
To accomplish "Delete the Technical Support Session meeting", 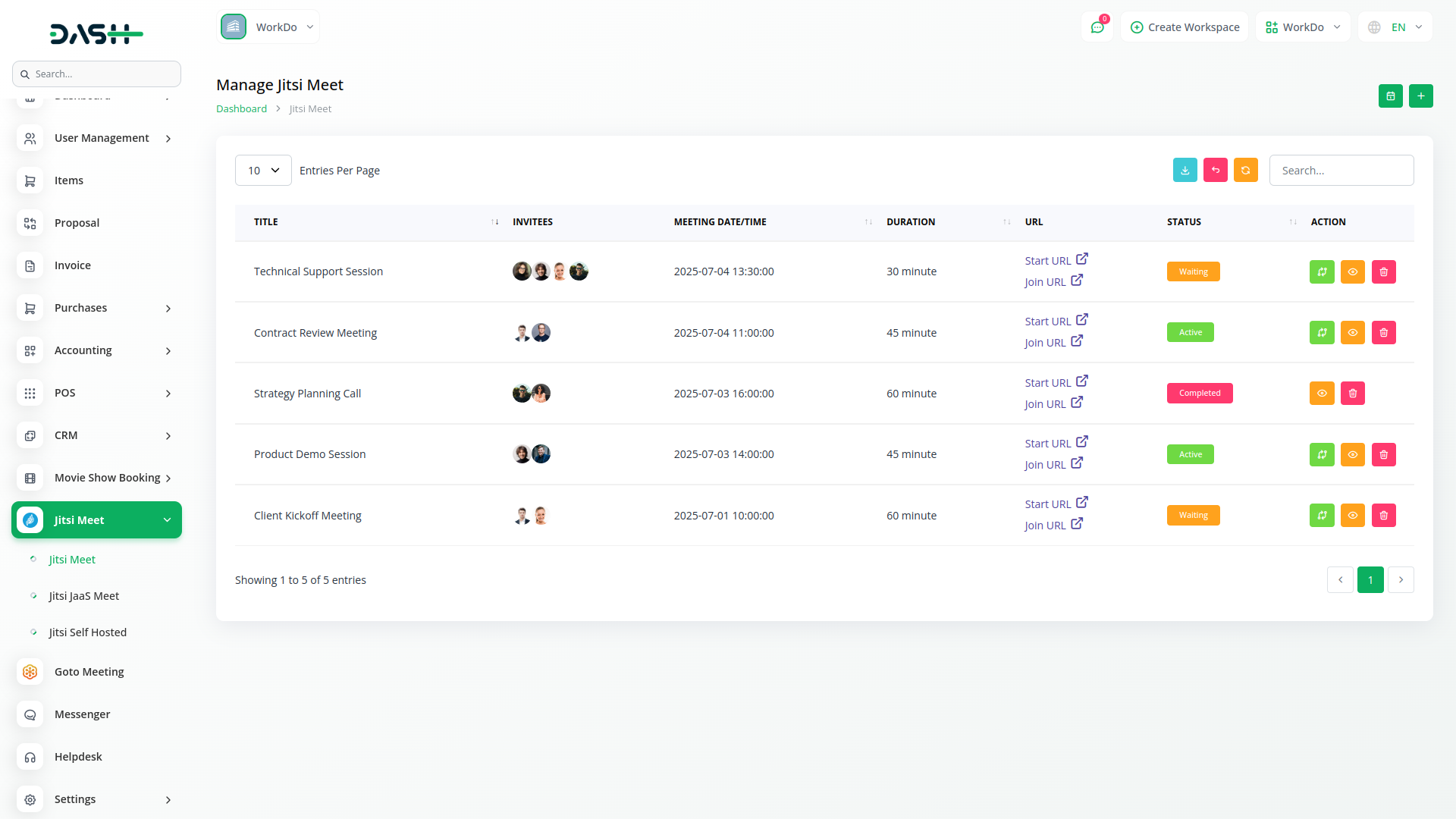I will 1383,272.
